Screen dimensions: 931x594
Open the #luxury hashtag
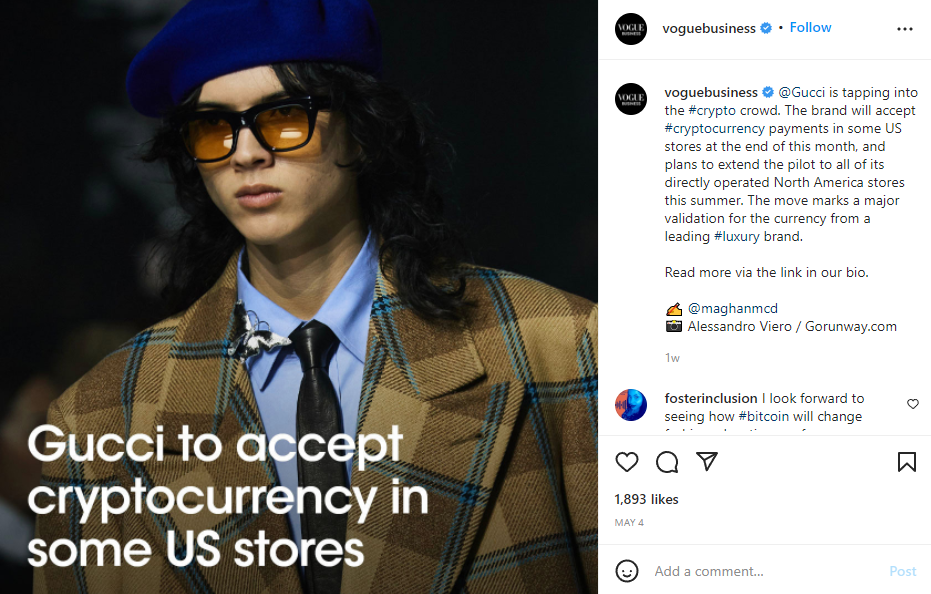[736, 236]
